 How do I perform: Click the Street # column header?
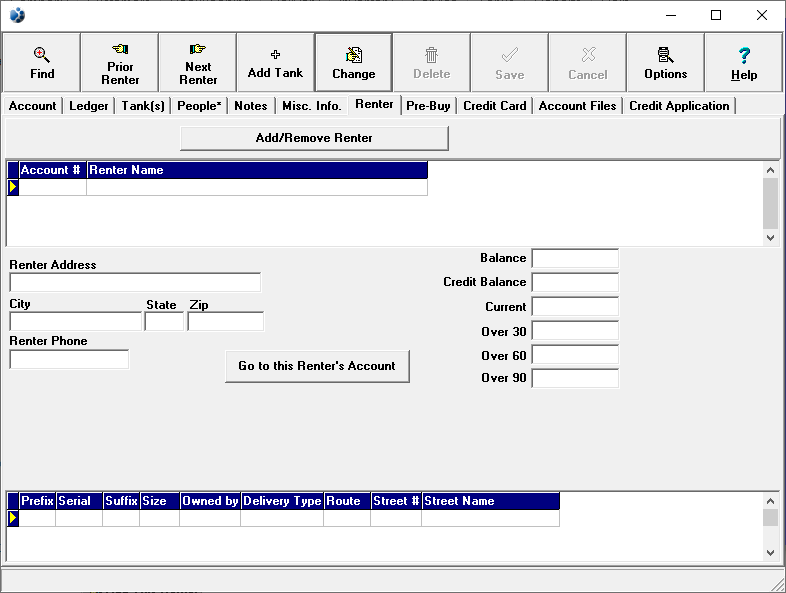pyautogui.click(x=397, y=501)
